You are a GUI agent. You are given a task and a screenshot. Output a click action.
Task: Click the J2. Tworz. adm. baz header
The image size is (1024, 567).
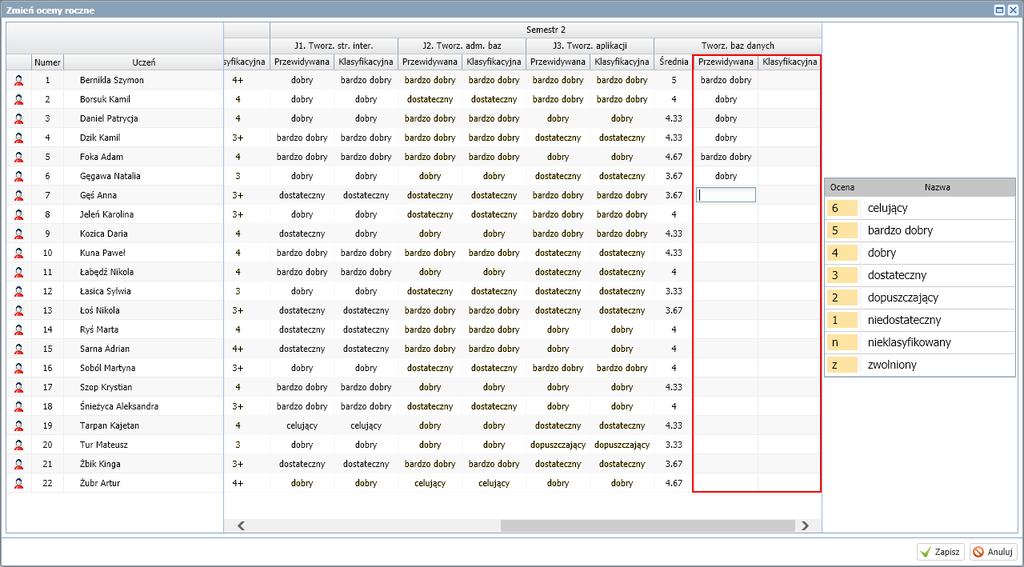462,46
